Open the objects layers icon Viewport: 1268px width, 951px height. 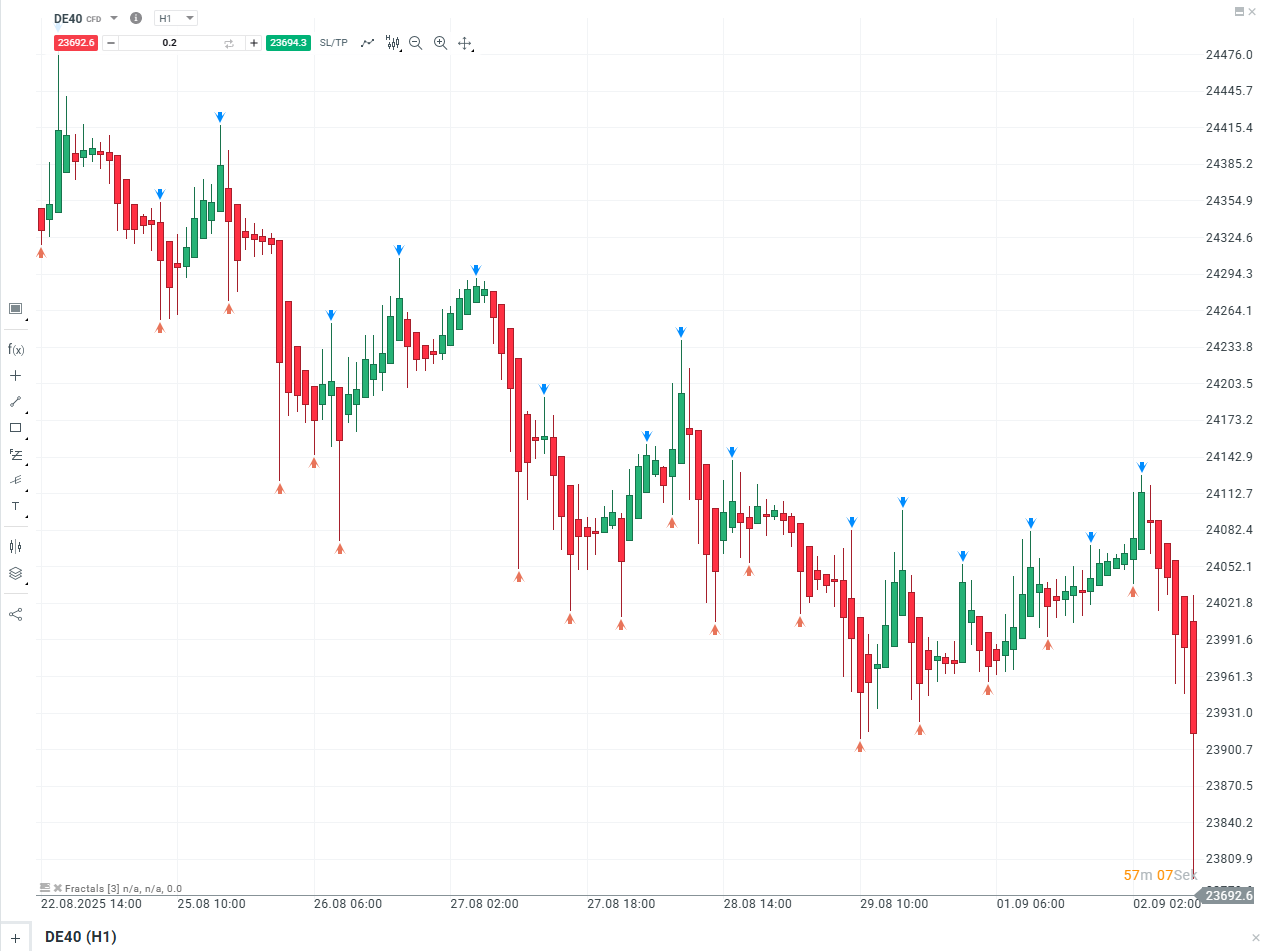15,573
